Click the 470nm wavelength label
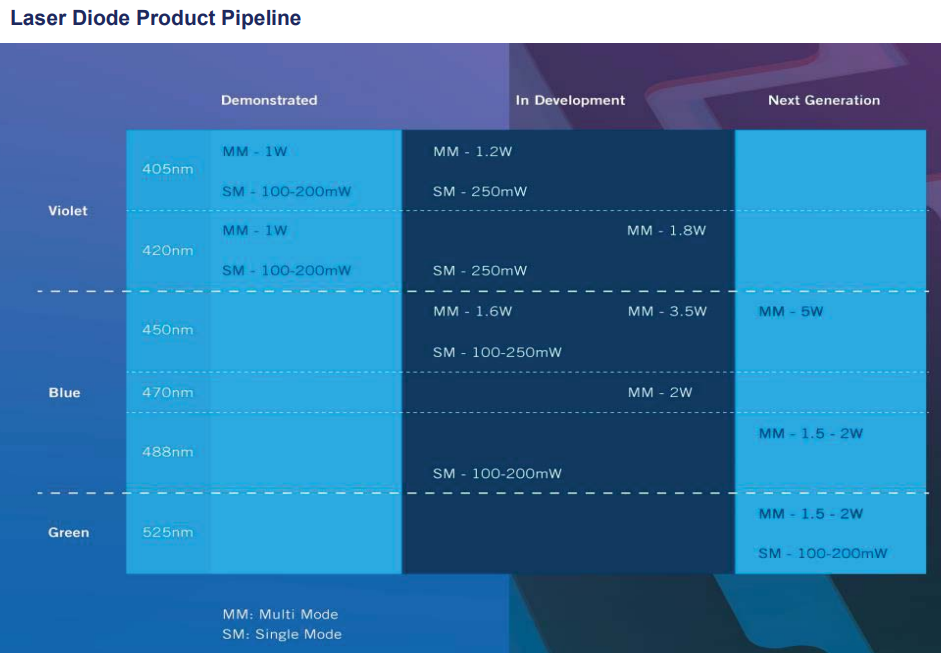 tap(167, 393)
